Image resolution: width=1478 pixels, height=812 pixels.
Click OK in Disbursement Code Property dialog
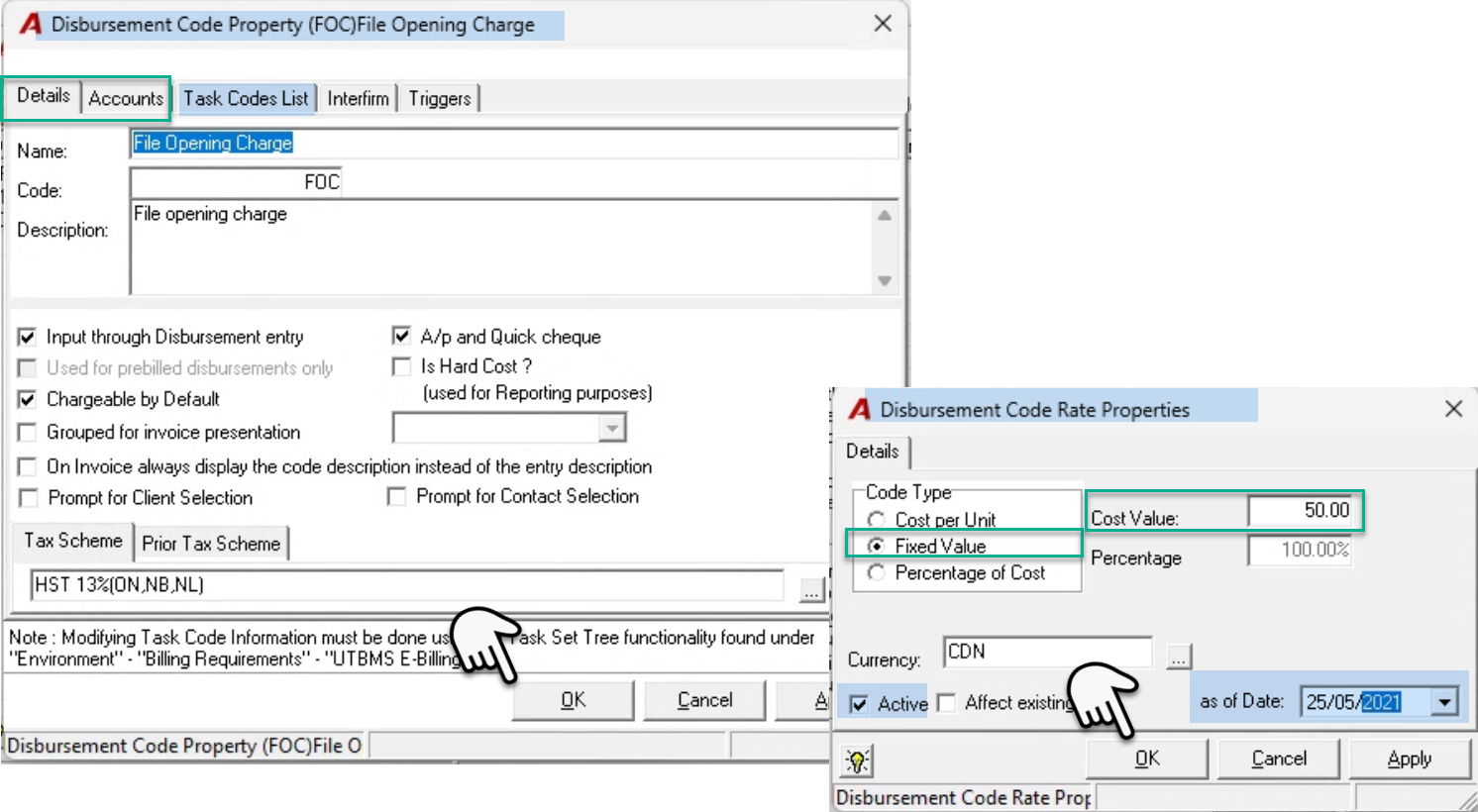(x=573, y=700)
